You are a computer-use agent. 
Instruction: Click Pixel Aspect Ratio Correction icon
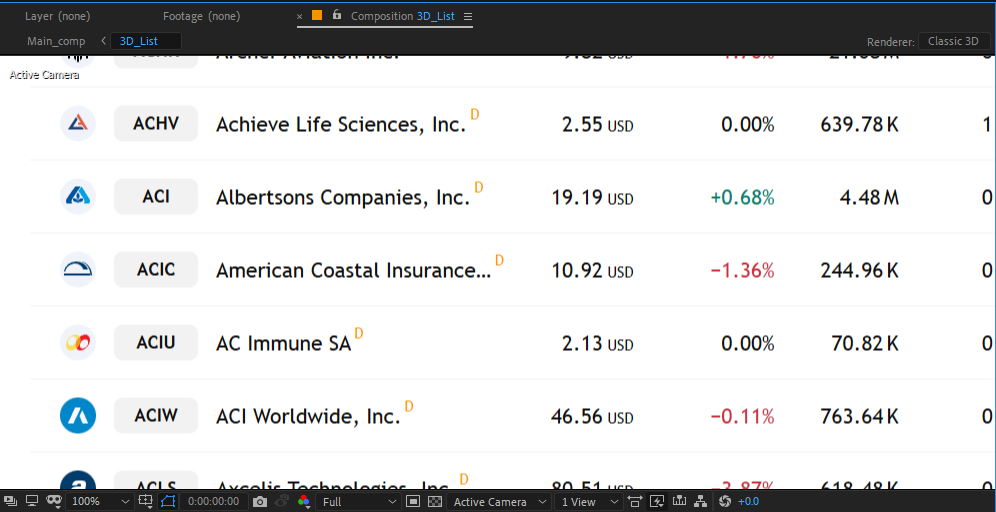634,501
